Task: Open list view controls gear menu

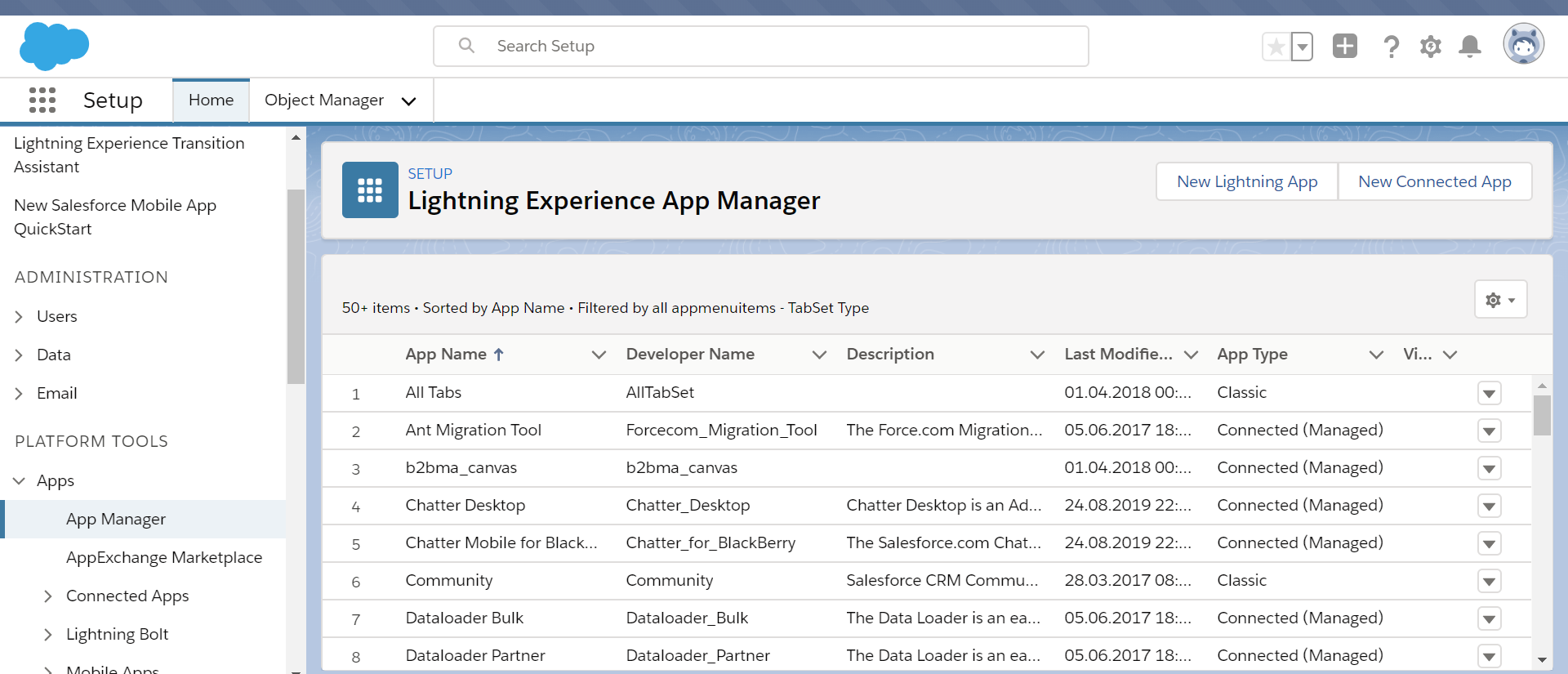Action: coord(1500,300)
